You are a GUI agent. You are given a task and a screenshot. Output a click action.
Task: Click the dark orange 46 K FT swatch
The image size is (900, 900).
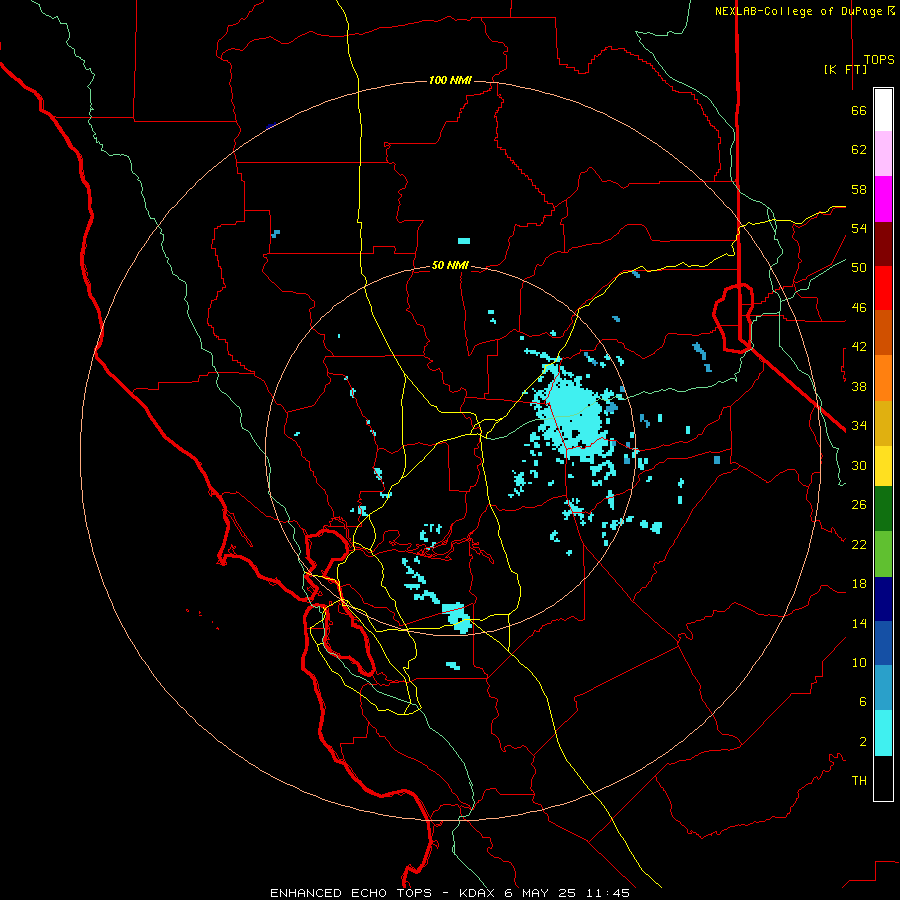point(883,333)
